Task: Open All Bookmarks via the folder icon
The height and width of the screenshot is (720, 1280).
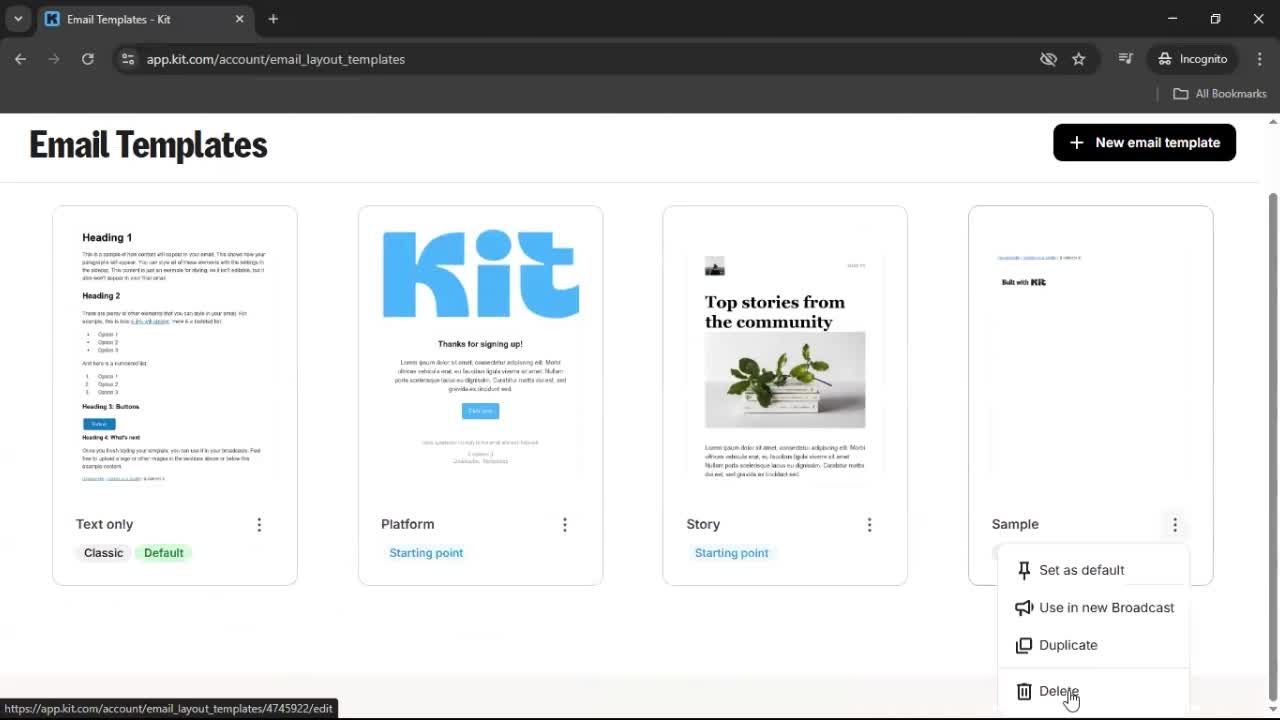Action: tap(1219, 93)
